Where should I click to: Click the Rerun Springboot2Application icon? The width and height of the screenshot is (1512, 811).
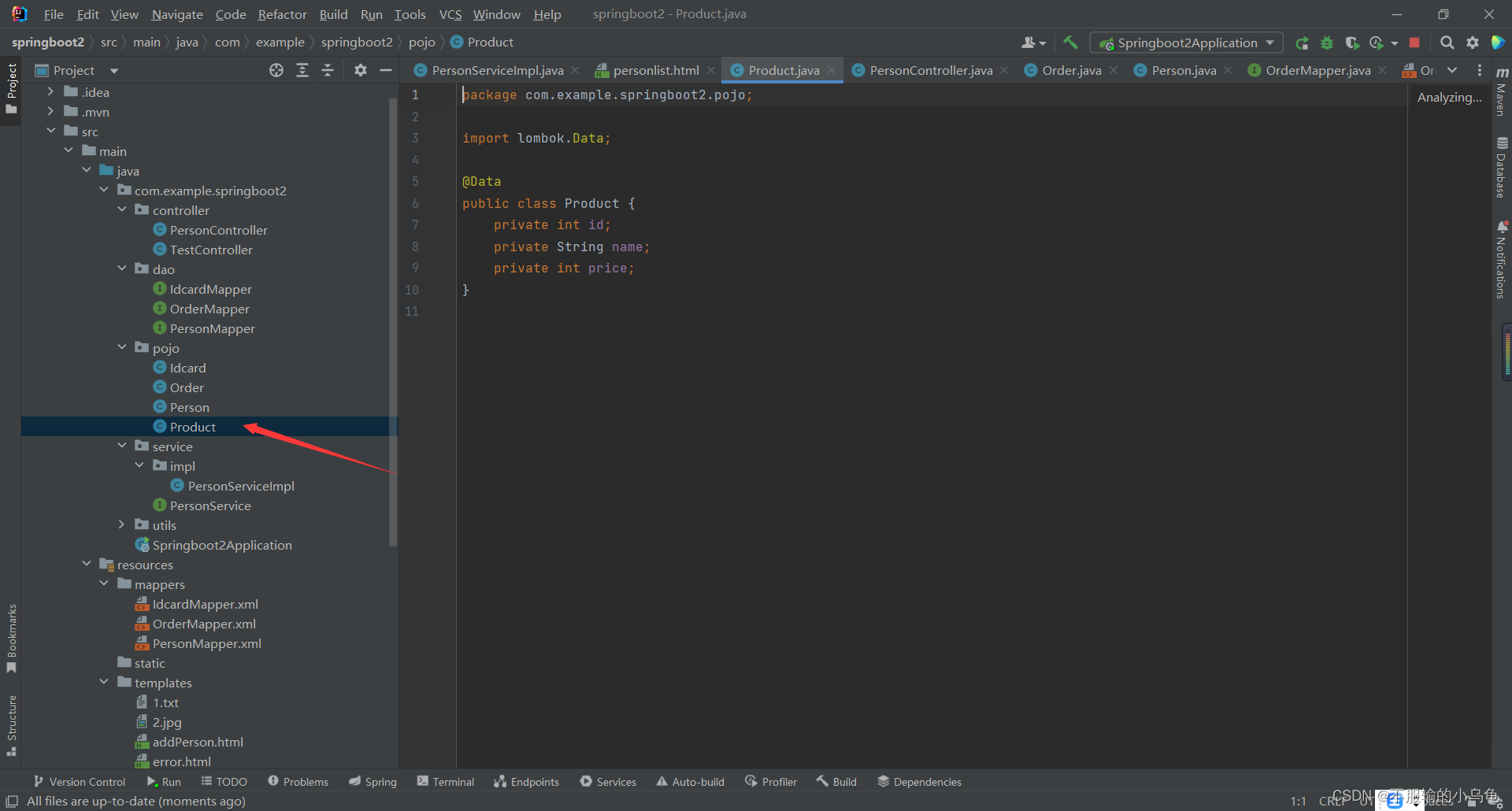click(1302, 43)
